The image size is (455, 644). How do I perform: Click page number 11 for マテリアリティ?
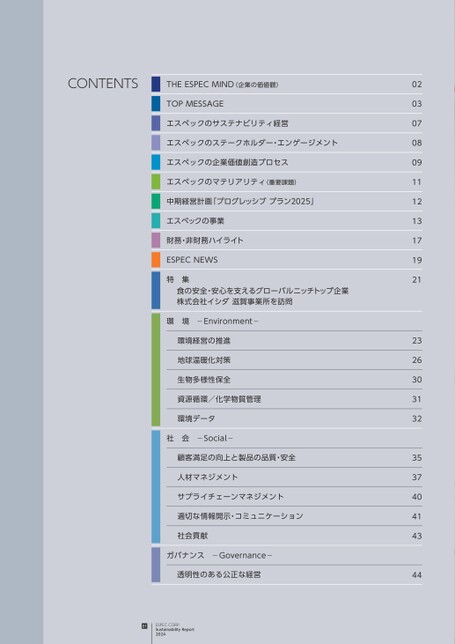click(x=417, y=182)
